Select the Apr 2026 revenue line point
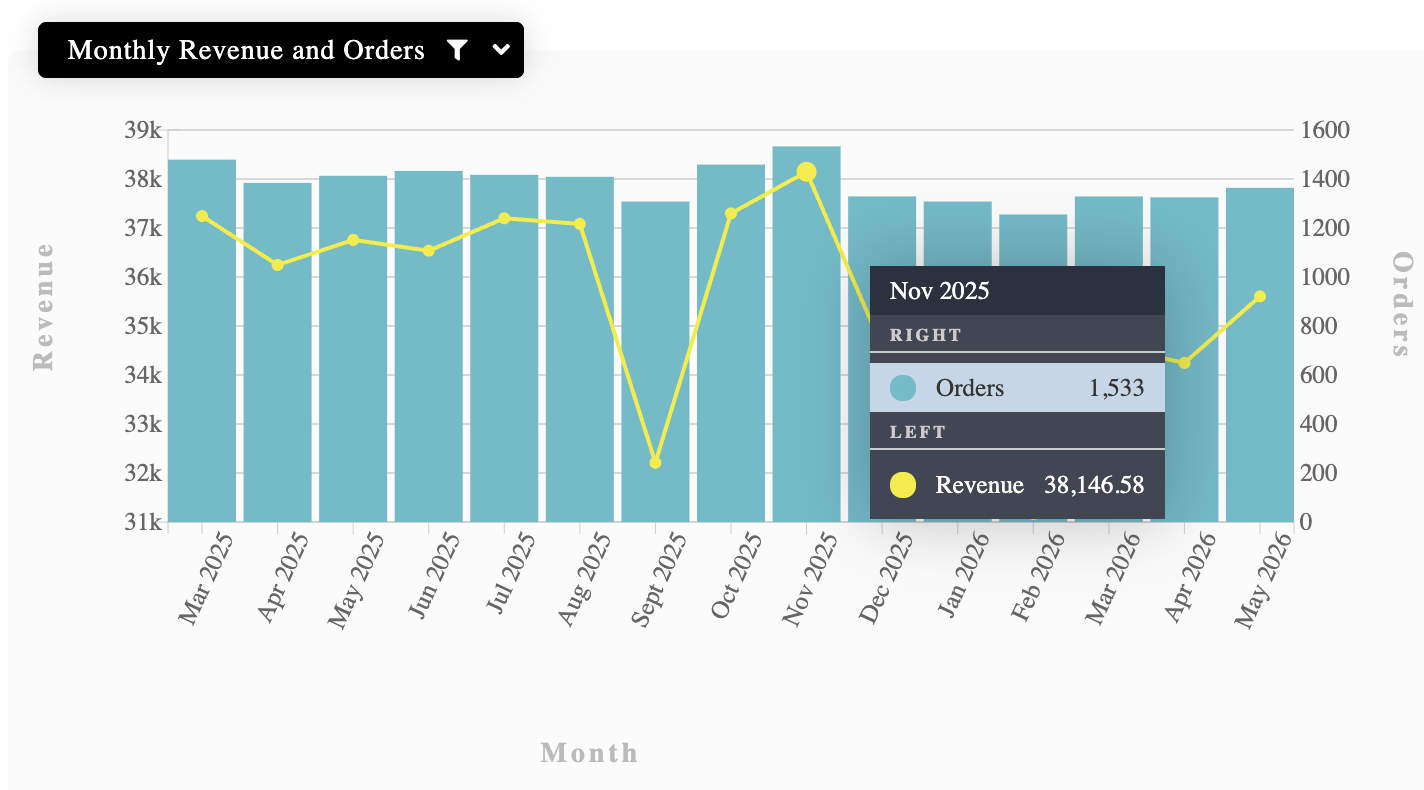The image size is (1424, 790). (x=1185, y=363)
